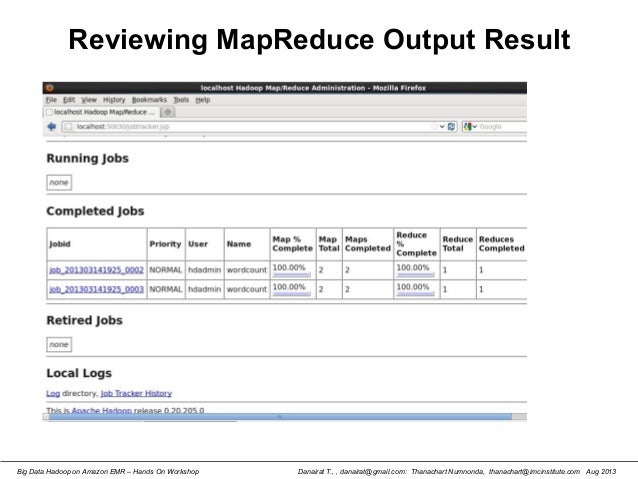Screen dimensions: 638x479
Task: Follow the Apache Hadoop link
Action: tap(102, 410)
